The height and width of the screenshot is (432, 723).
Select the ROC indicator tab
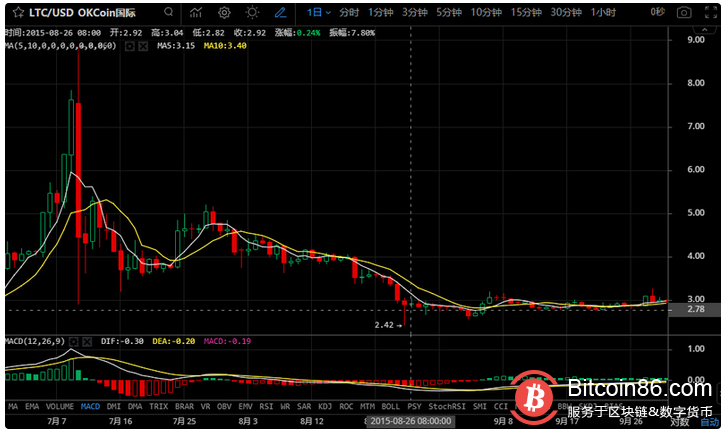point(346,407)
